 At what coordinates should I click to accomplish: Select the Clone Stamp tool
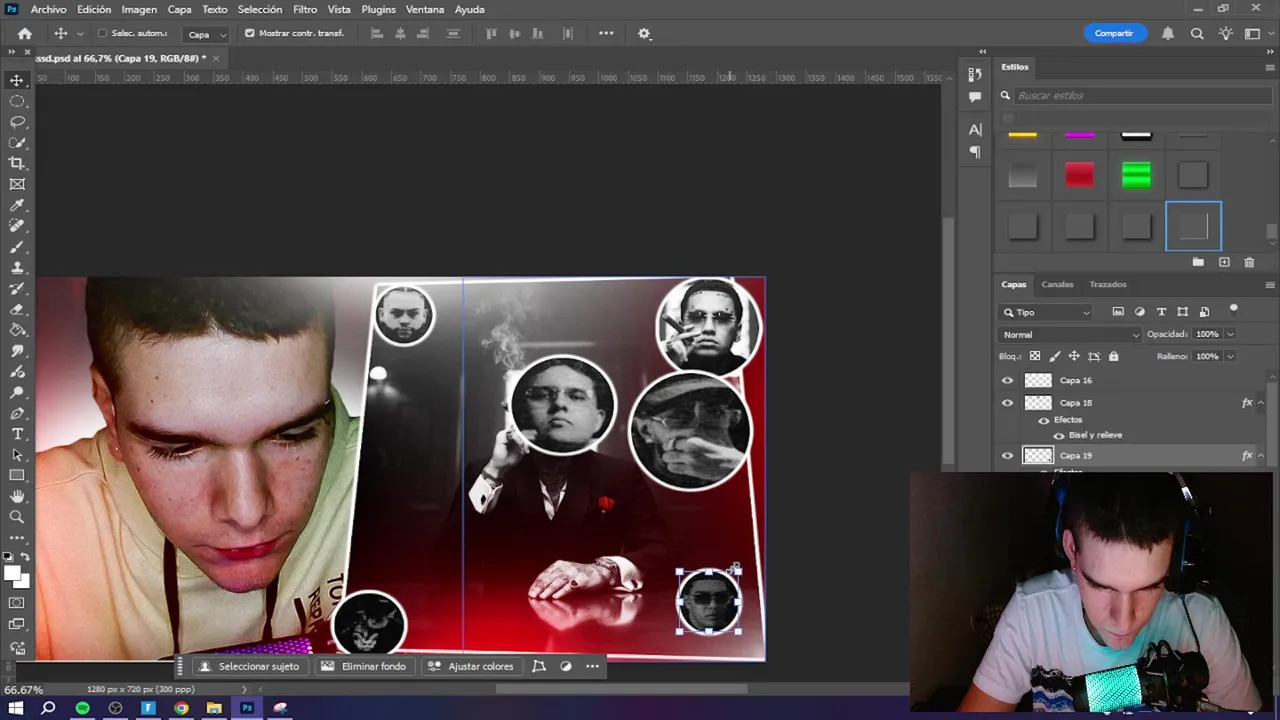[17, 268]
